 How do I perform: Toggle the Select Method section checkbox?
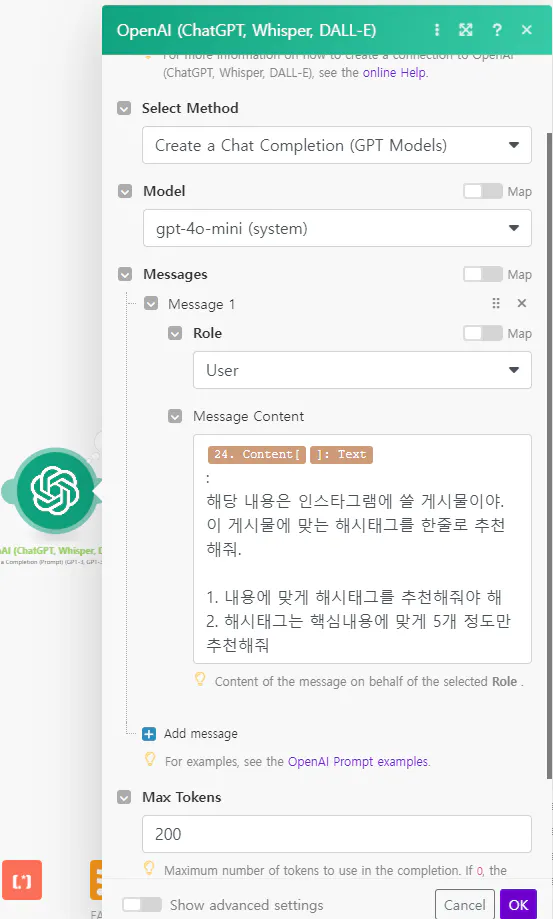click(x=124, y=108)
